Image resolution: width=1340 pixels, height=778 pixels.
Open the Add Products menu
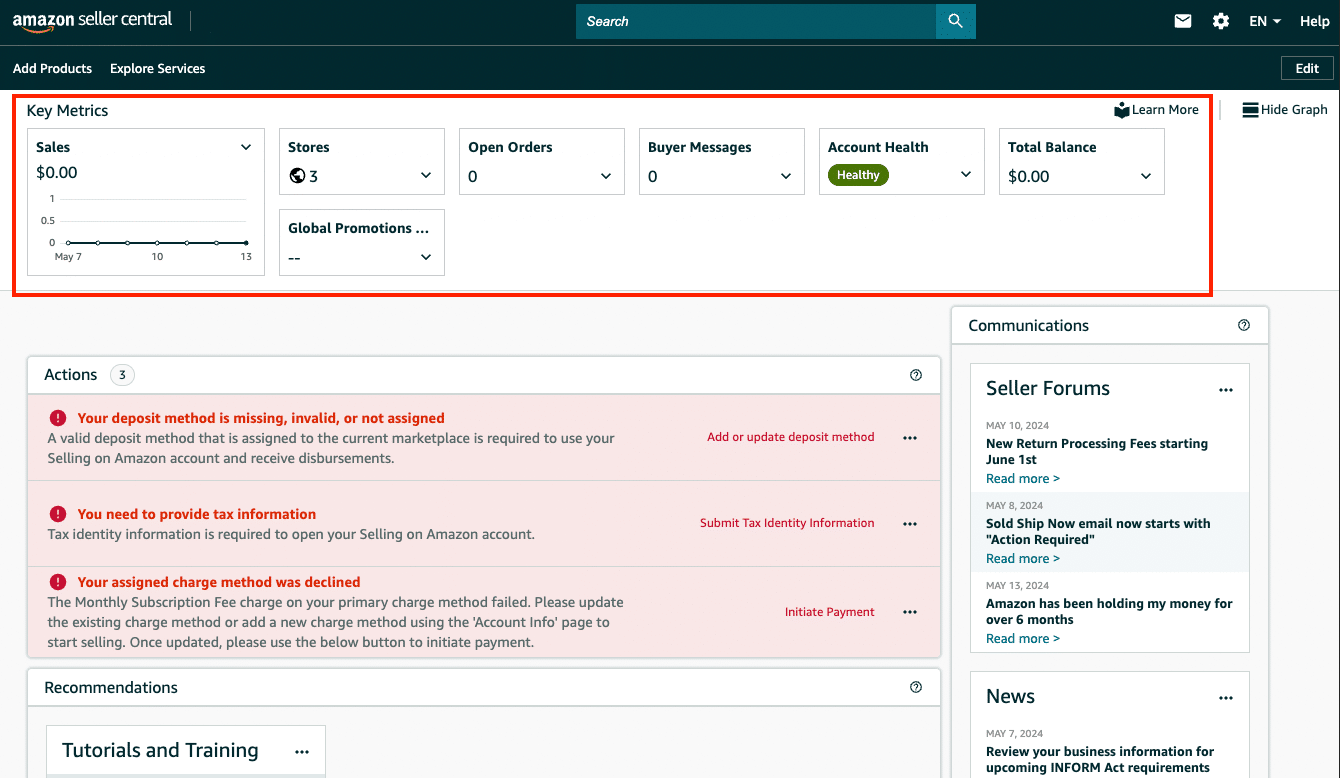[x=52, y=69]
